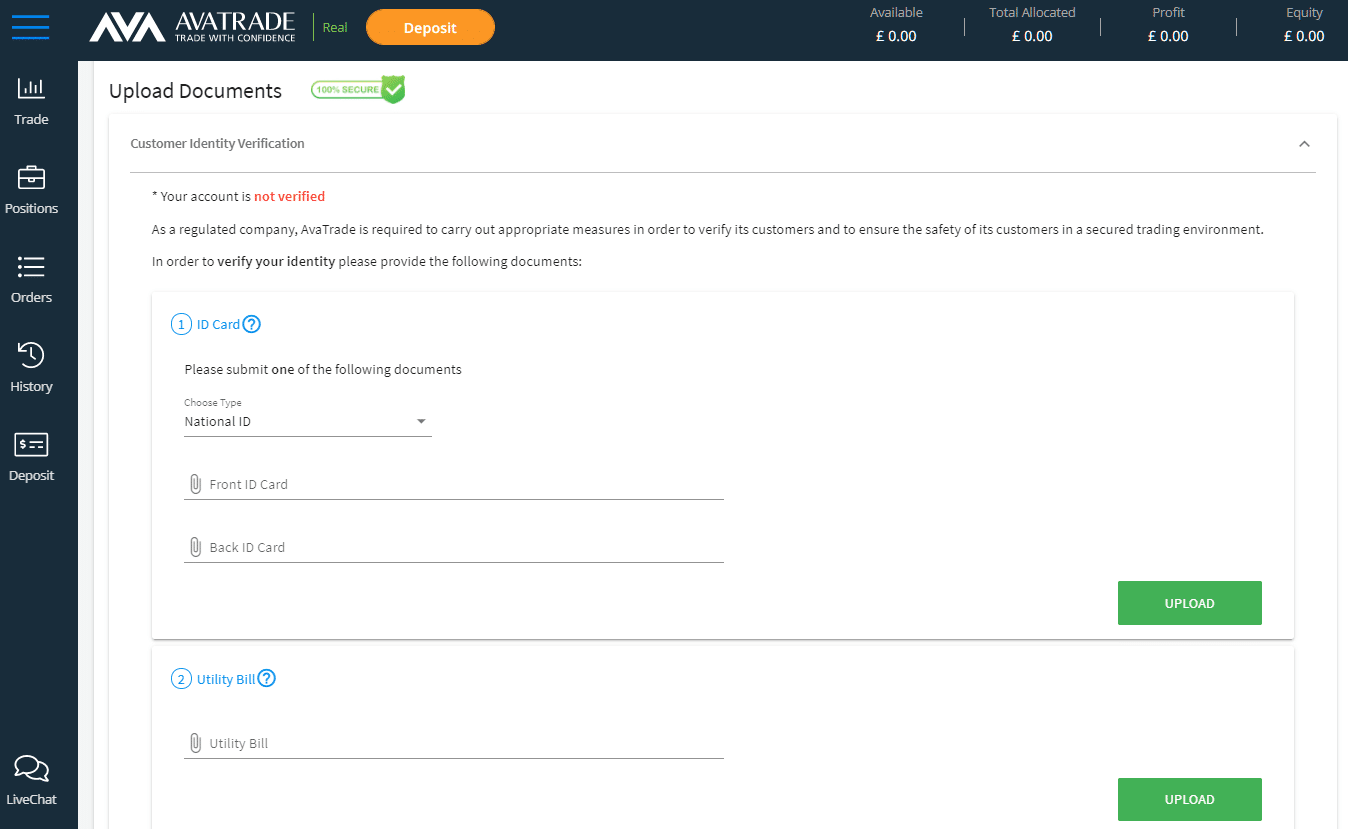Click the Utility Bill help question mark
The height and width of the screenshot is (829, 1348).
tap(266, 677)
